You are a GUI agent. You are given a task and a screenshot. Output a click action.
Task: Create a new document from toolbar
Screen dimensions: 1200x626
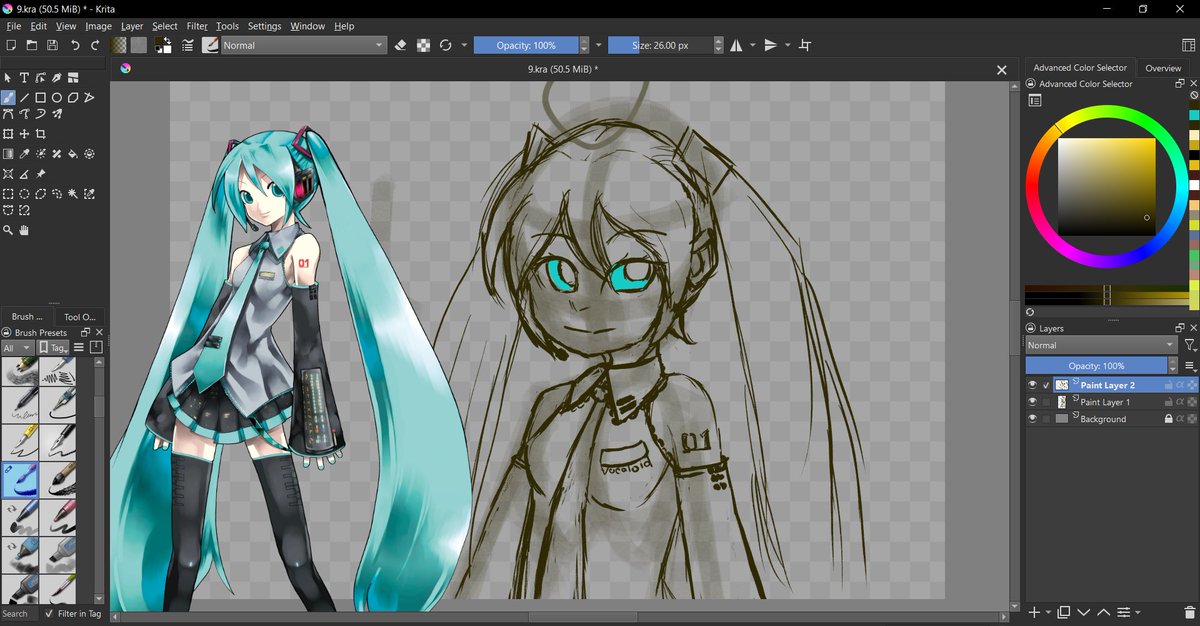[x=11, y=45]
